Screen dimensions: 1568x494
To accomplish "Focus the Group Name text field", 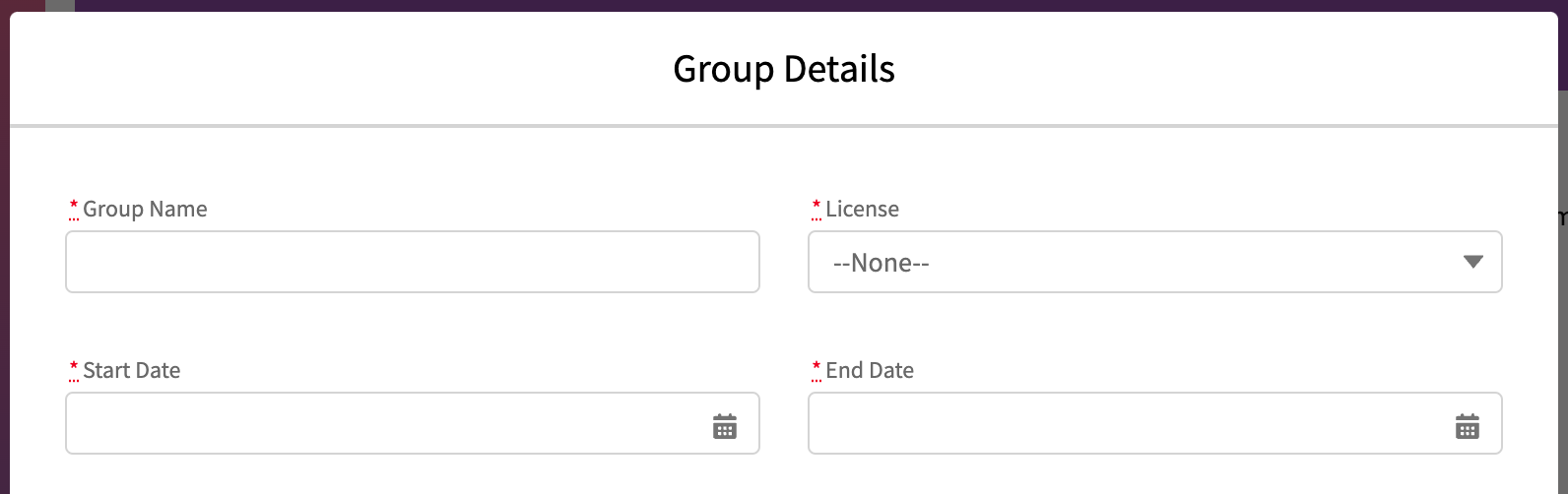I will (412, 262).
